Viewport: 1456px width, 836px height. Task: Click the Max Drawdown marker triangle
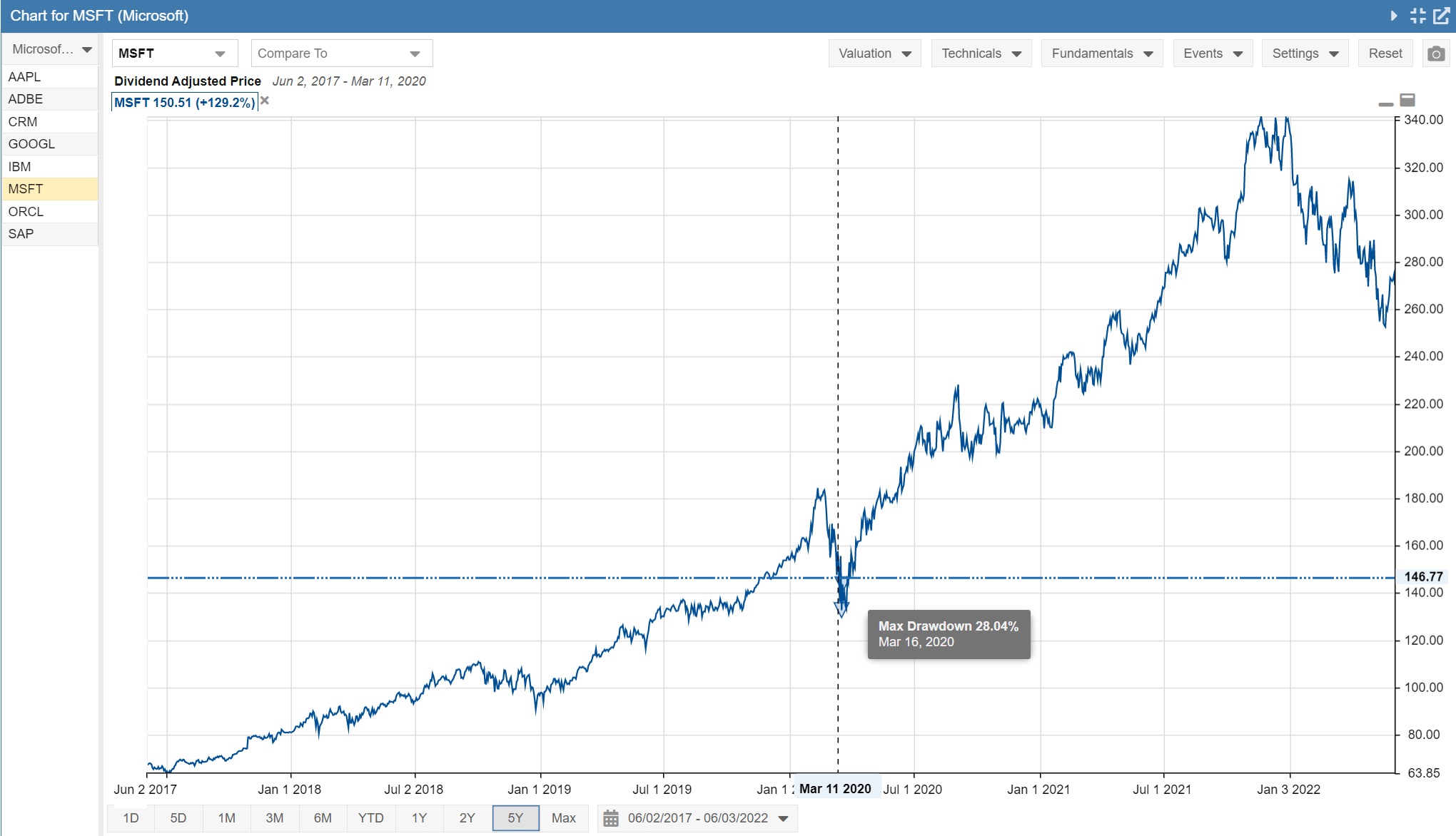click(x=841, y=608)
